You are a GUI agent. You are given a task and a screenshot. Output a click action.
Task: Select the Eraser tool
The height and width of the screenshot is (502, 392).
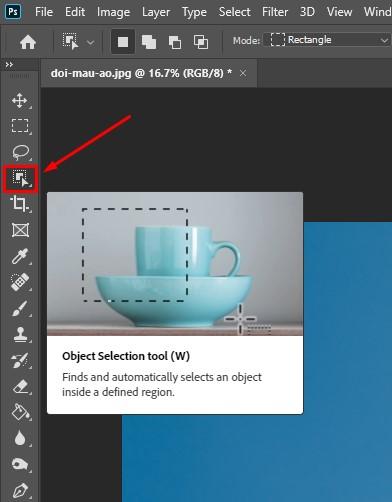(x=20, y=387)
